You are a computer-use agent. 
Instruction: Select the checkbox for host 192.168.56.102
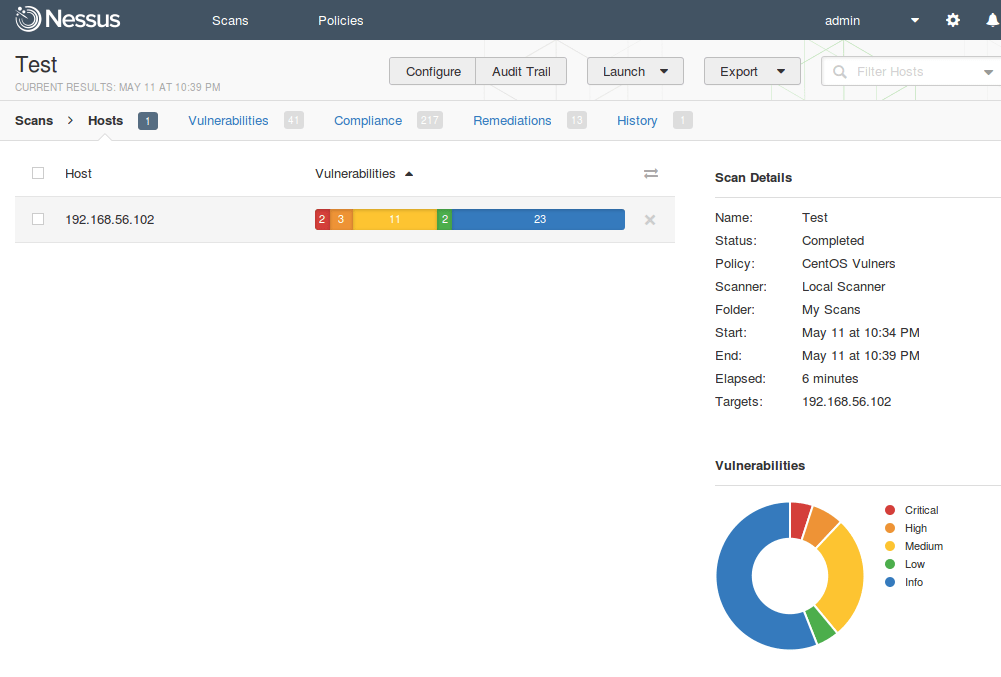(x=37, y=218)
